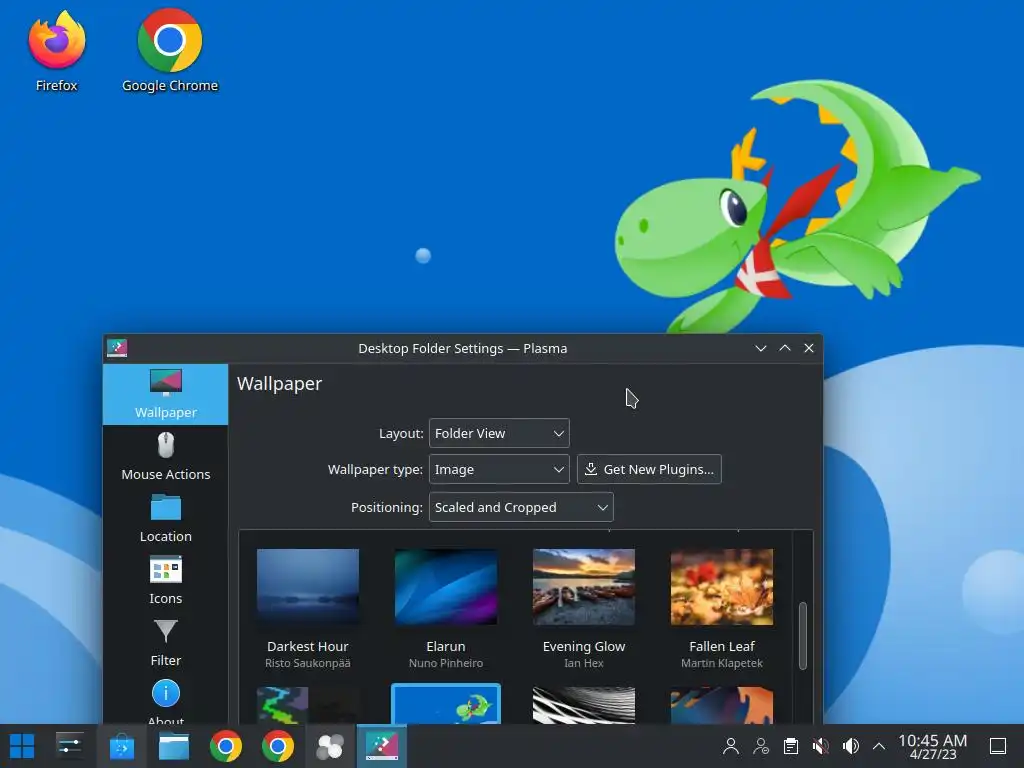Screen dimensions: 1024x768
Task: Open System Settings from the taskbar
Action: pyautogui.click(x=69, y=746)
